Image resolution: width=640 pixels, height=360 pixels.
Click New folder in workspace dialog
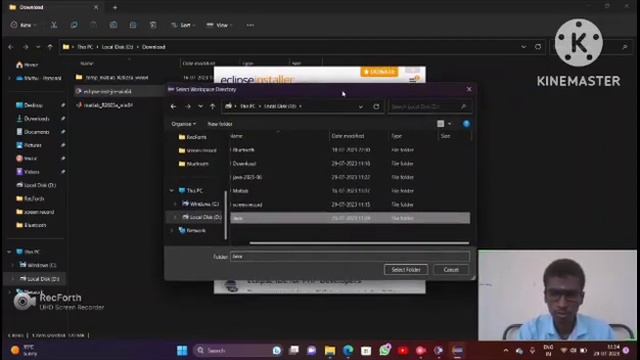click(x=220, y=124)
